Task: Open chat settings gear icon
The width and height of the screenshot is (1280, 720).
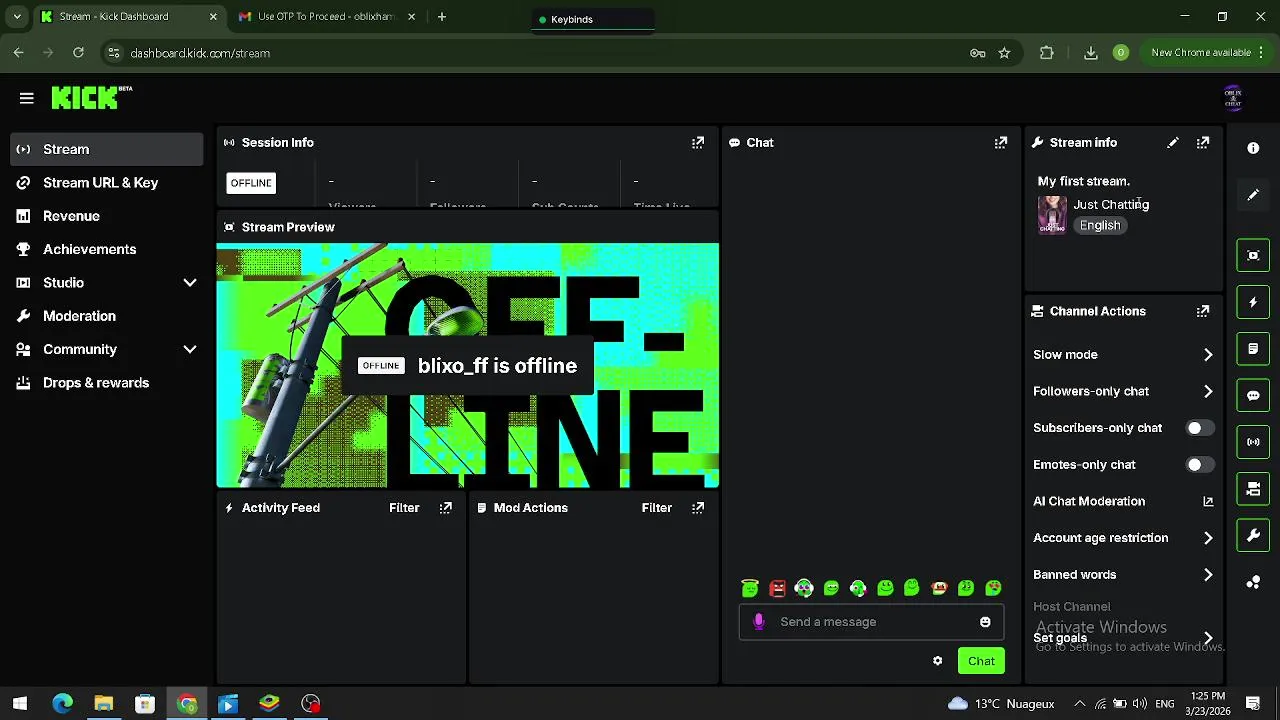Action: click(x=937, y=661)
